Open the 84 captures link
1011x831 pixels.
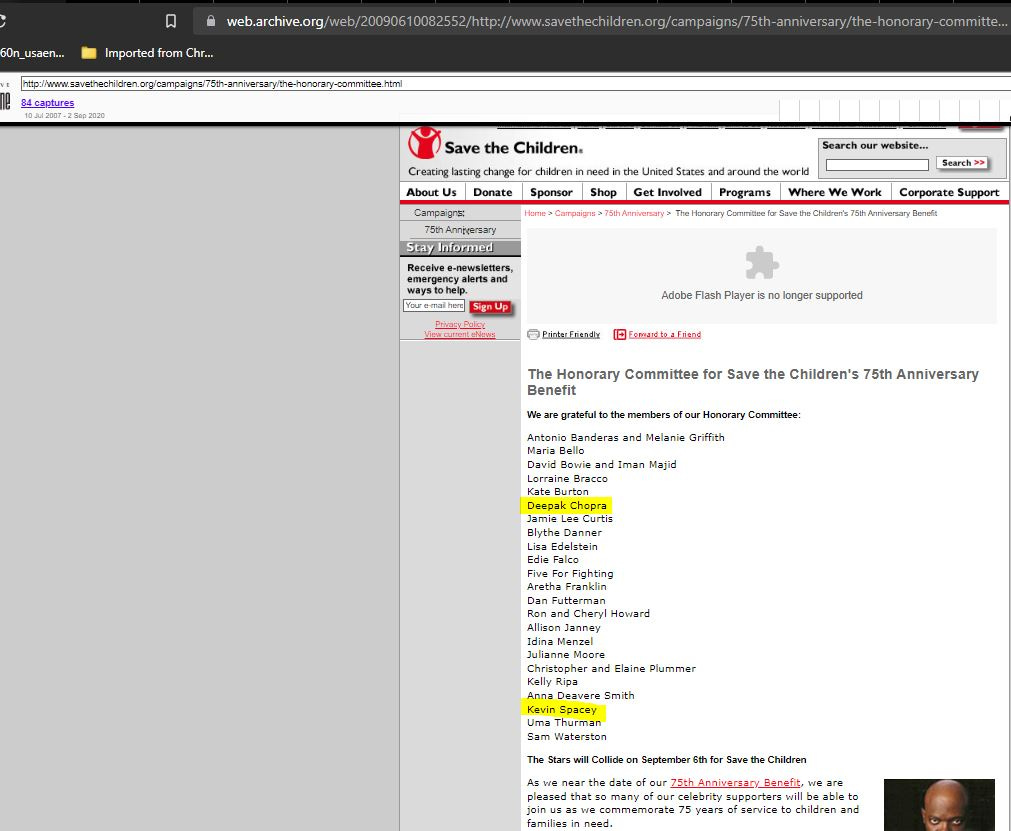[x=47, y=103]
